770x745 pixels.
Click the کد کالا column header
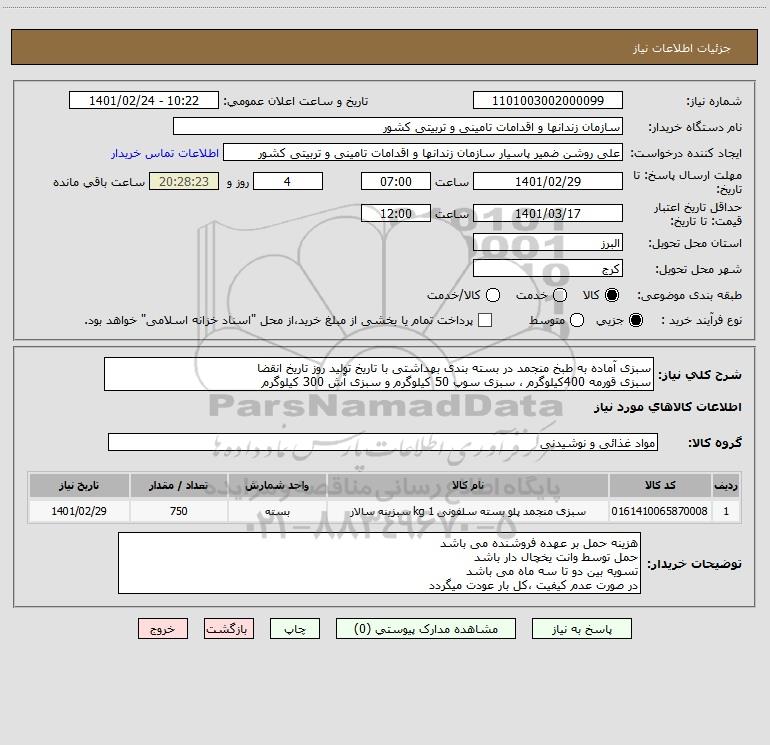coord(660,485)
